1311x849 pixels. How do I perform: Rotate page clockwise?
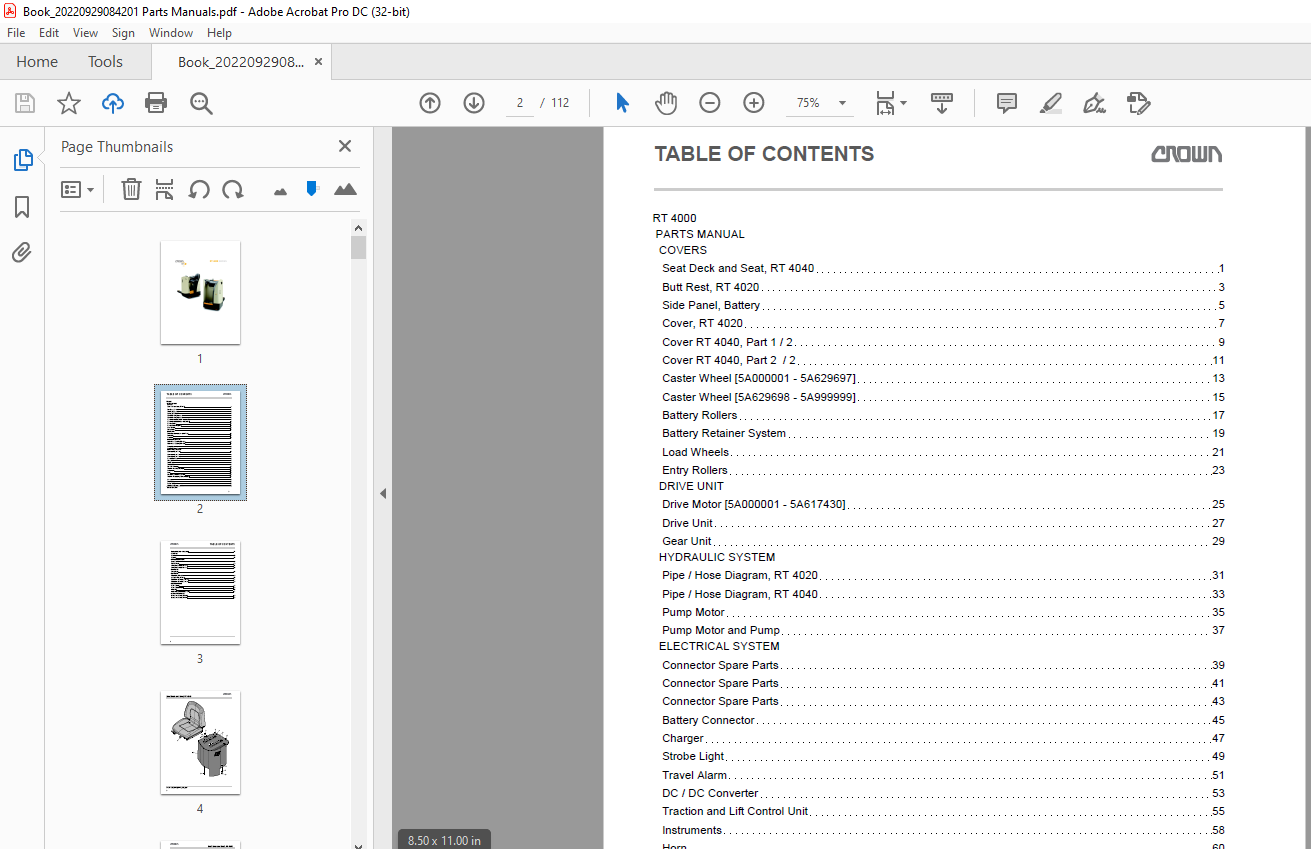click(233, 189)
